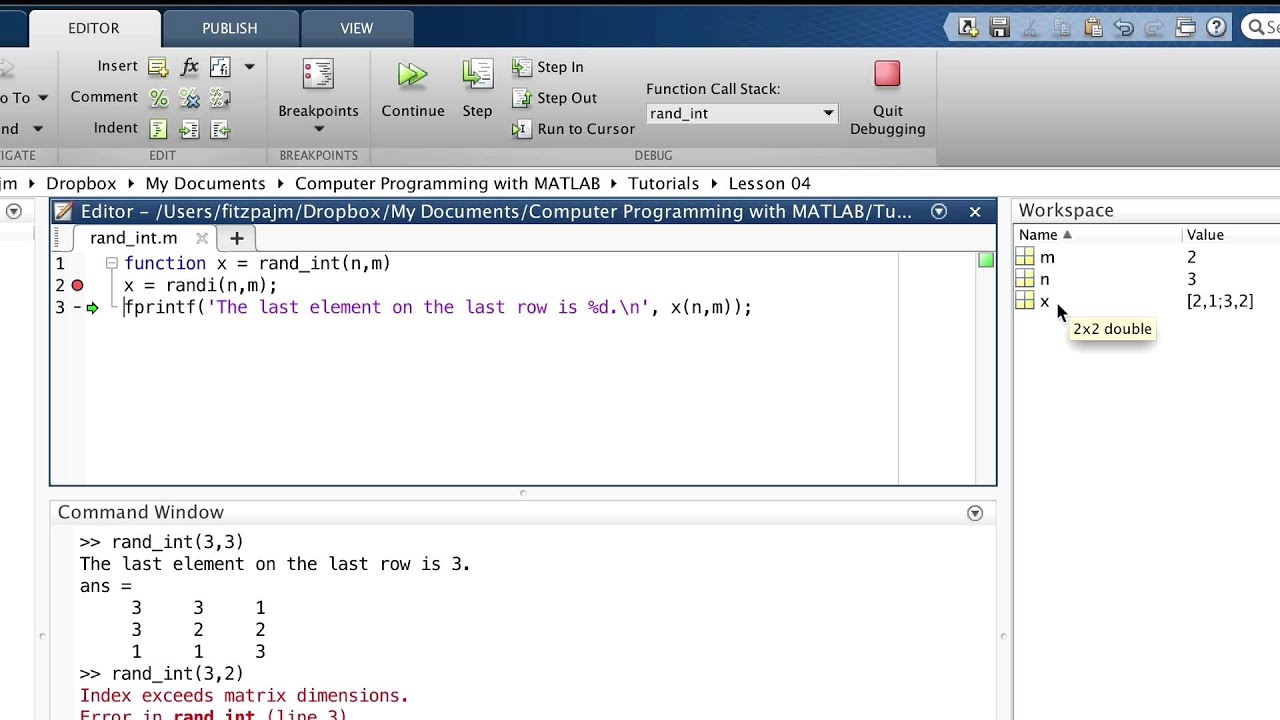
Task: Click the x = randi(n,m); code line
Action: click(x=200, y=286)
